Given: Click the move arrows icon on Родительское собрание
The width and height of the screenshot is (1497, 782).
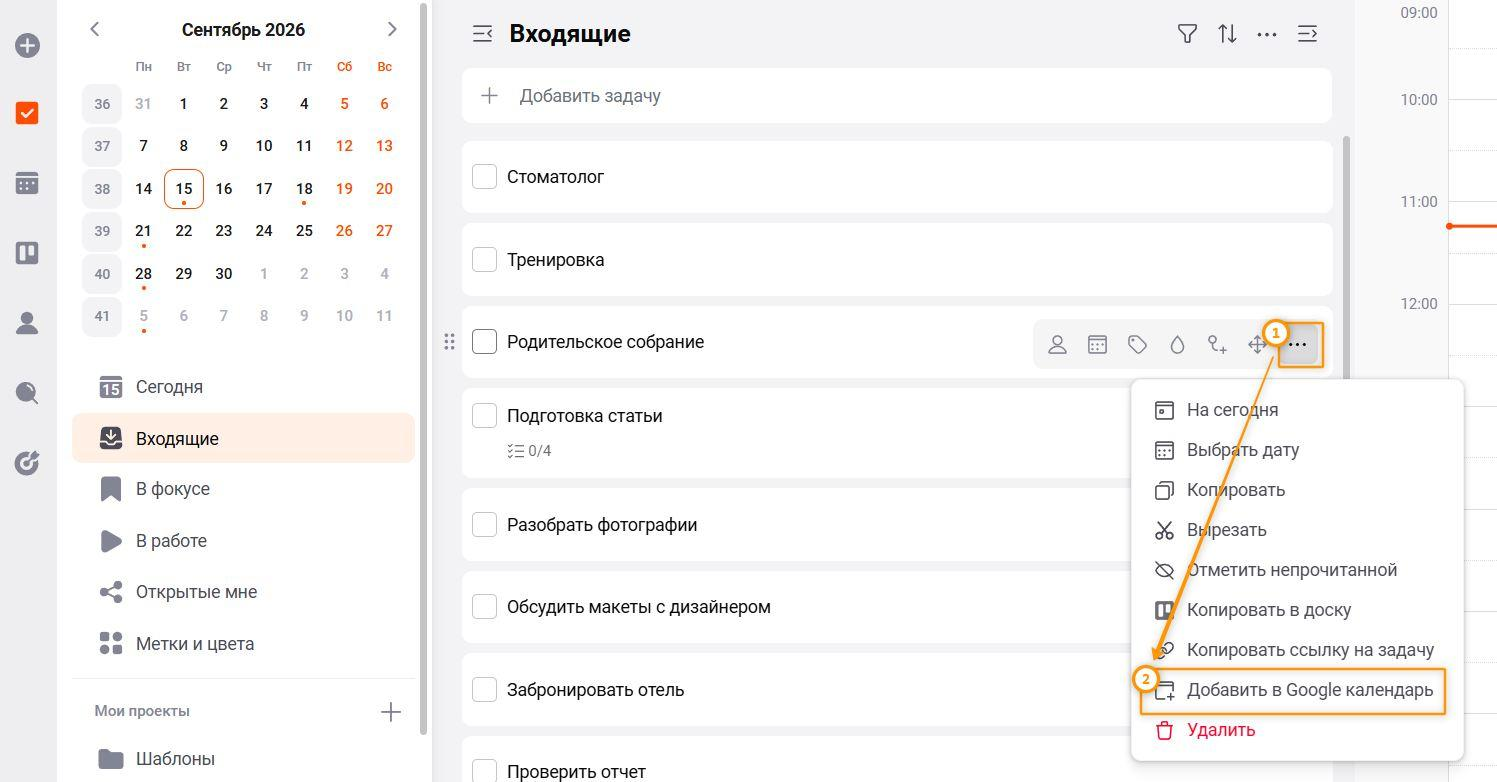Looking at the screenshot, I should pyautogui.click(x=1257, y=345).
